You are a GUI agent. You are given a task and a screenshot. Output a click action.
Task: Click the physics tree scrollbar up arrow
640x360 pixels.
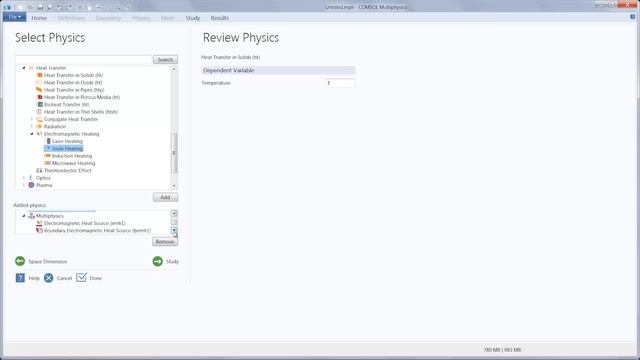(x=174, y=69)
